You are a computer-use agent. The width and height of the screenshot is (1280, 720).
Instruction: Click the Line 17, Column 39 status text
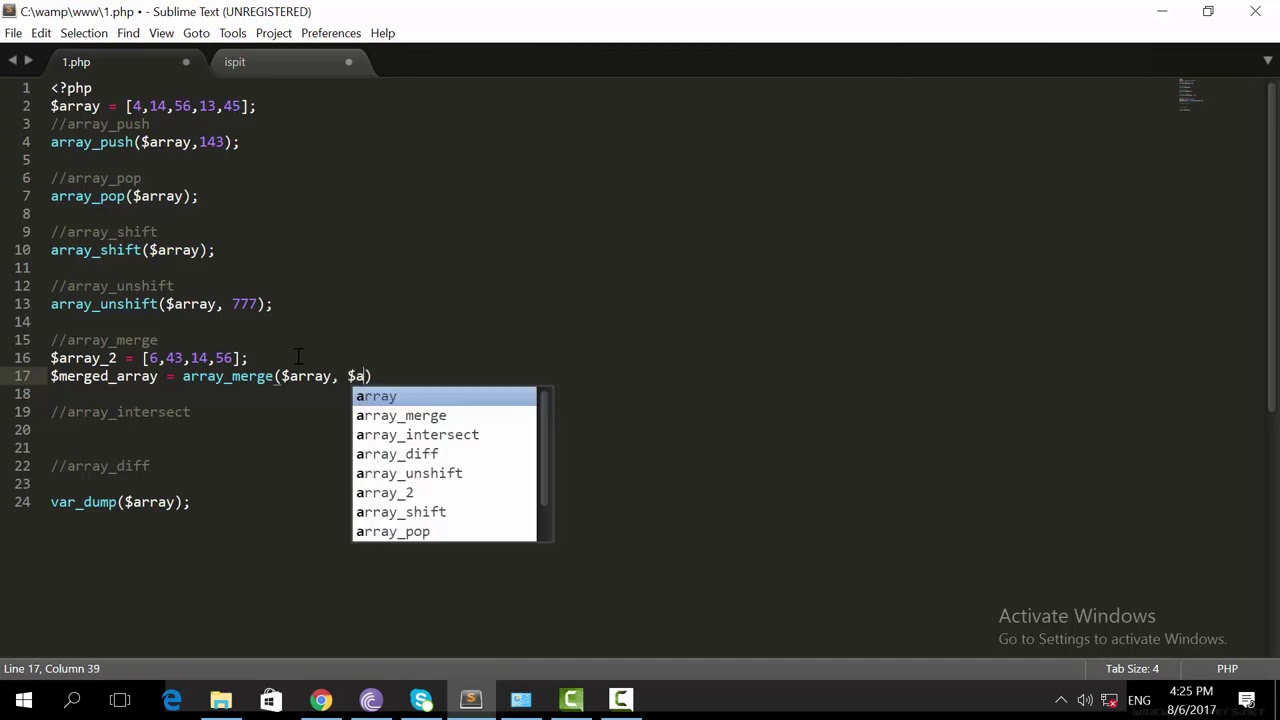pos(52,669)
